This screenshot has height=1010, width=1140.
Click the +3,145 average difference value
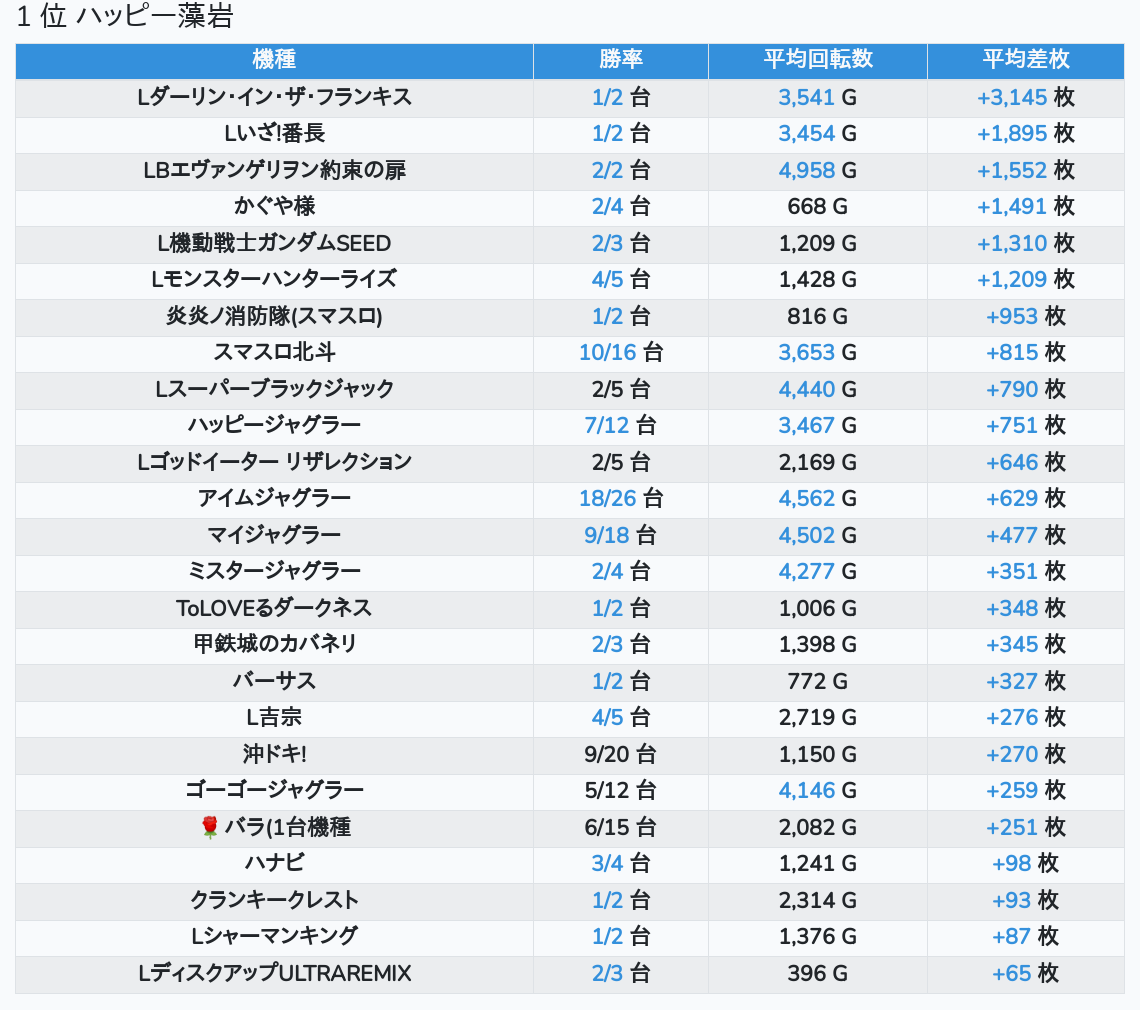click(1012, 97)
